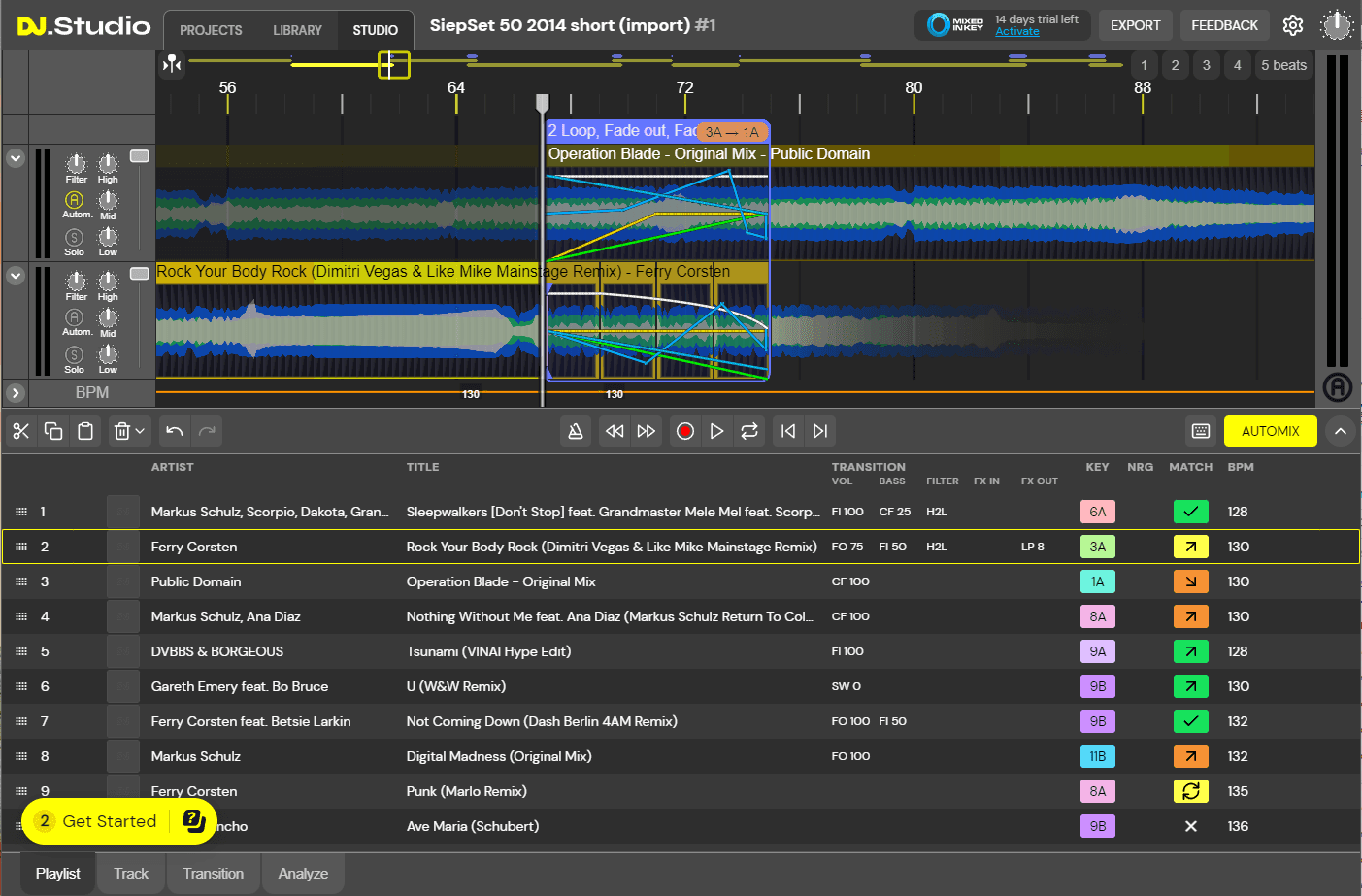
Task: Jump to previous transition icon
Action: point(788,431)
